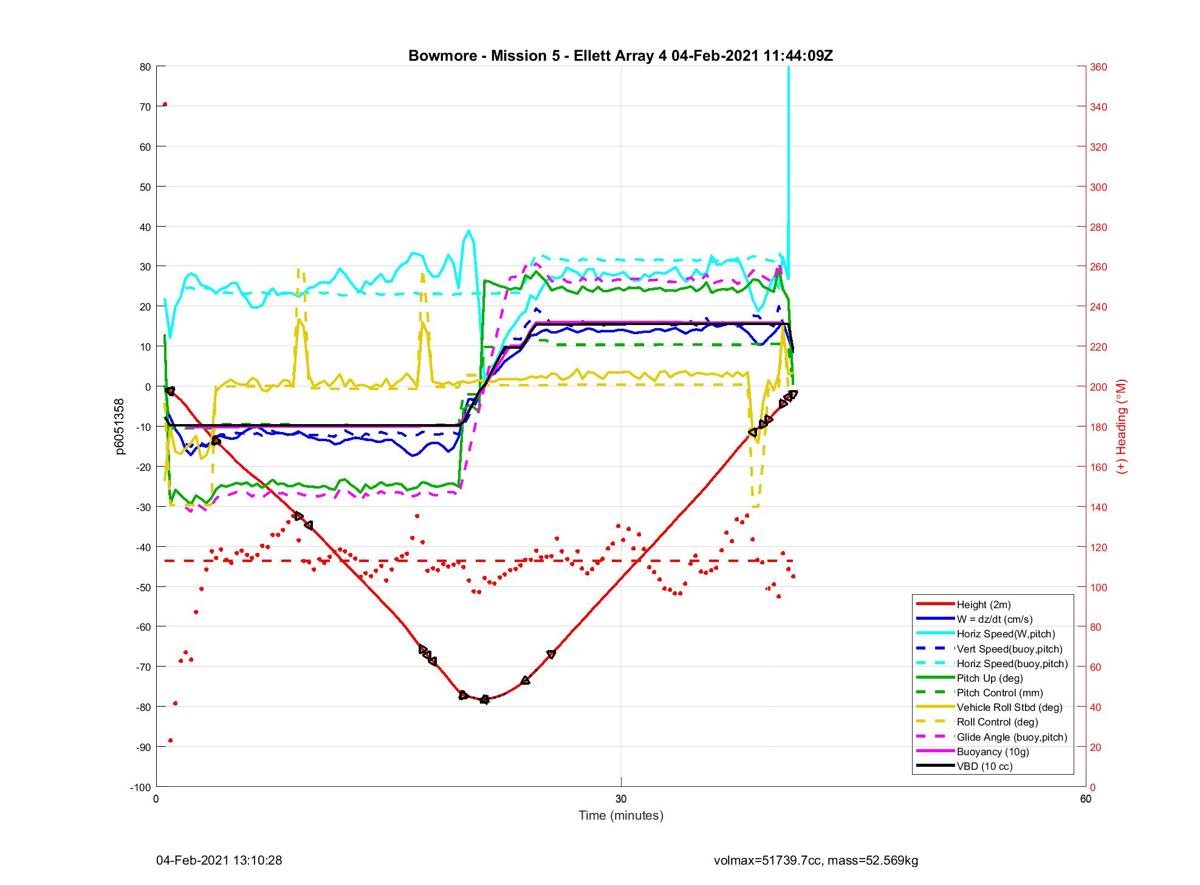
Task: Click legend label 'Horiz Speed(buoy,pitch)'
Action: (1013, 663)
